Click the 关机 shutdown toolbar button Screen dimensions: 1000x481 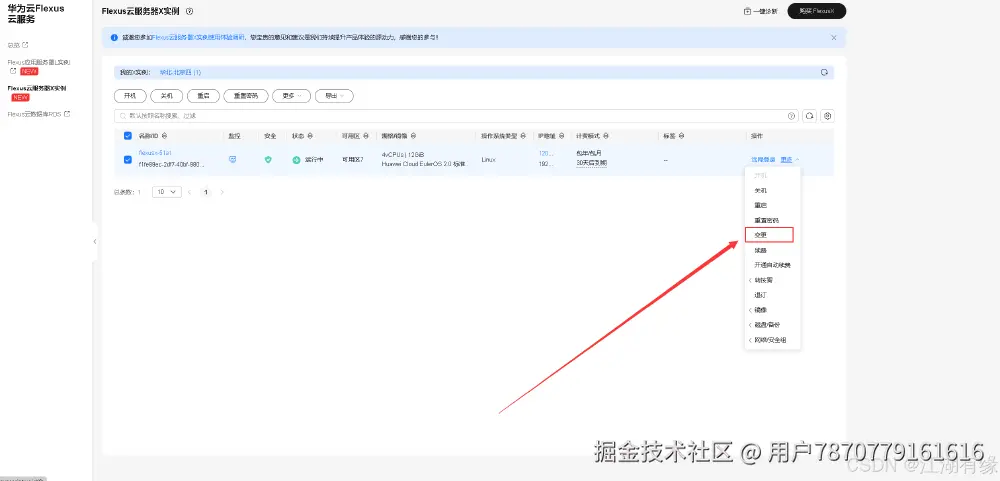pos(166,96)
